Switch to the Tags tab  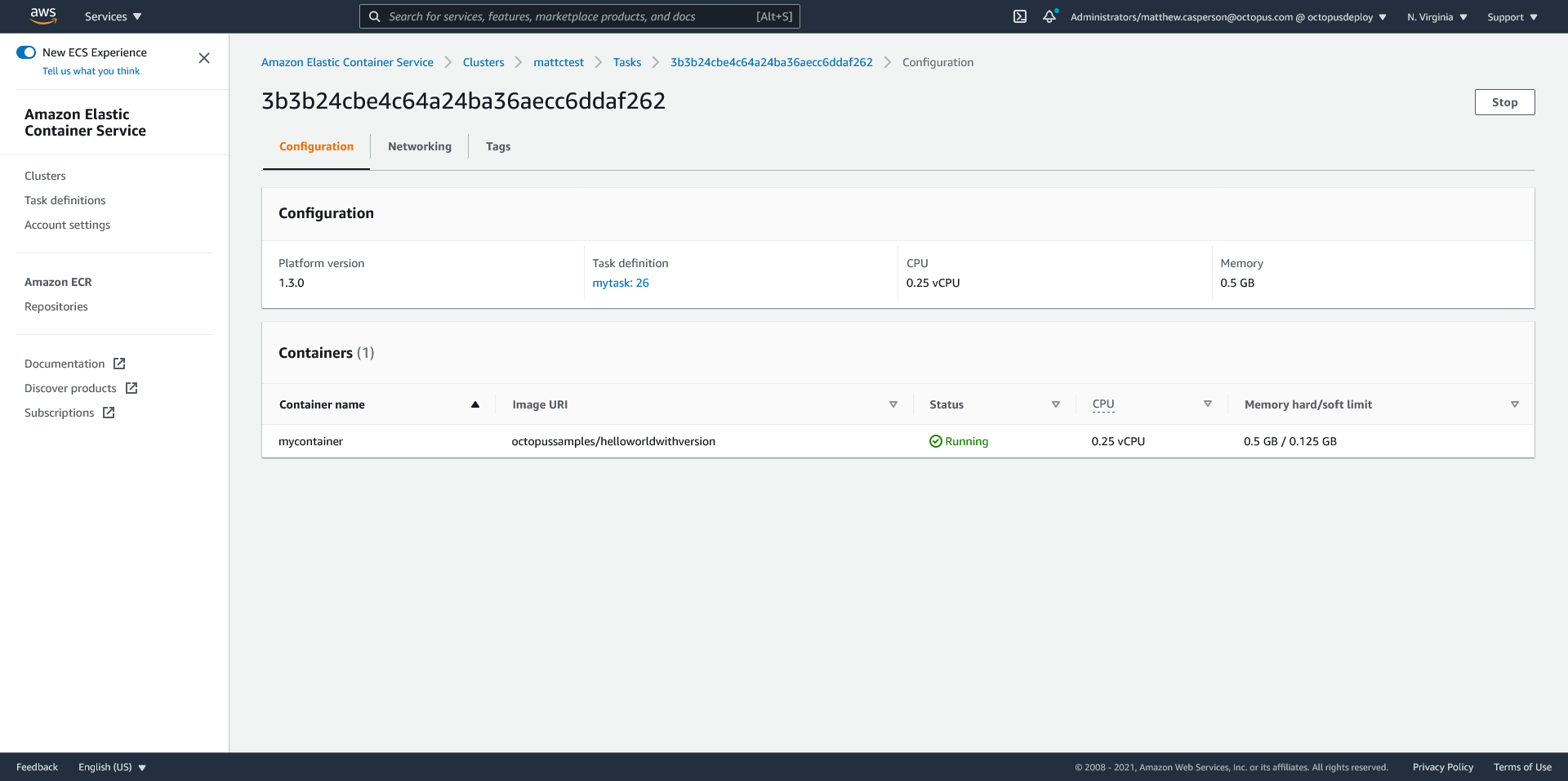coord(497,146)
